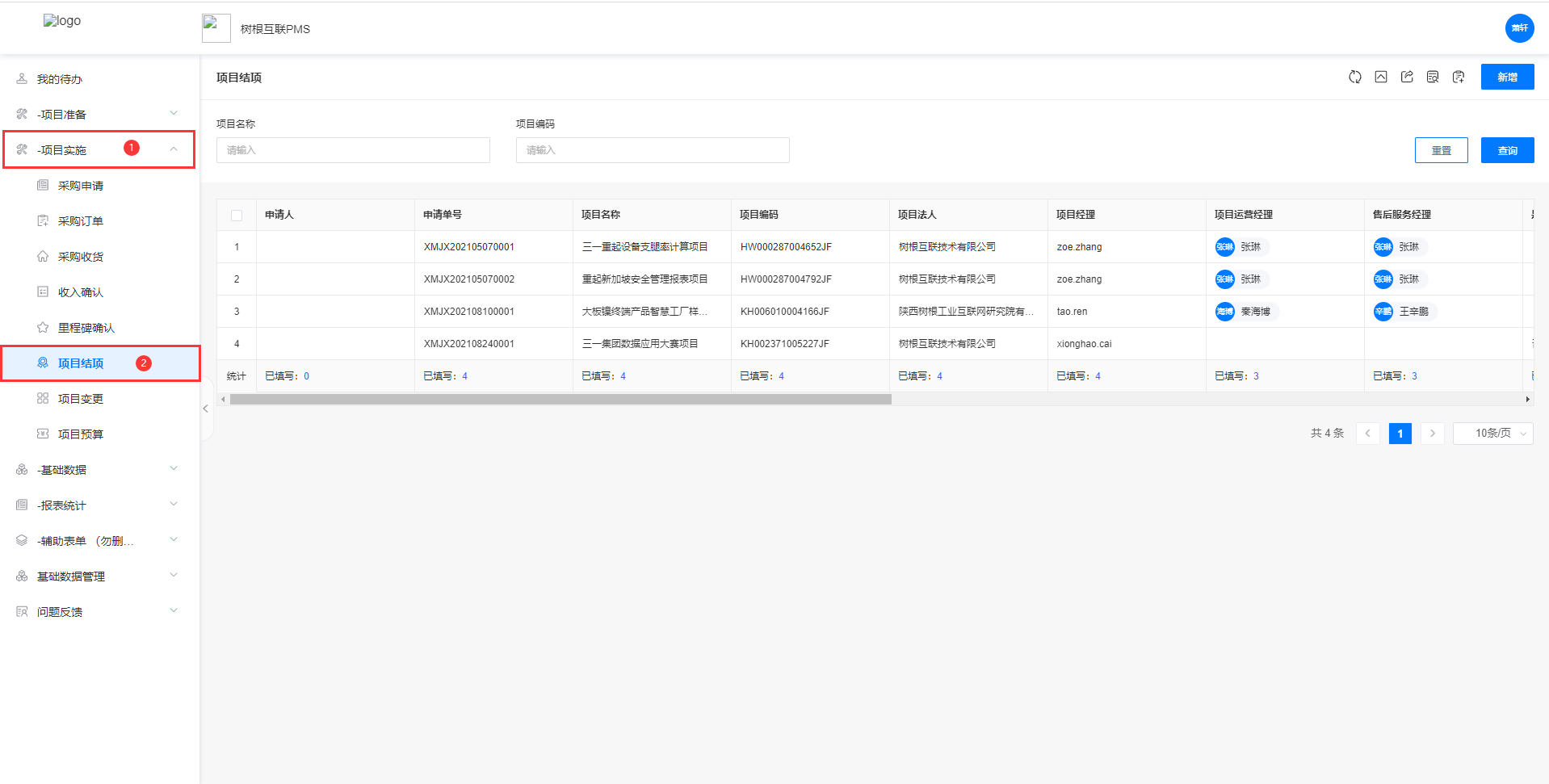Click the 查询 search button
The image size is (1549, 784).
tap(1507, 150)
